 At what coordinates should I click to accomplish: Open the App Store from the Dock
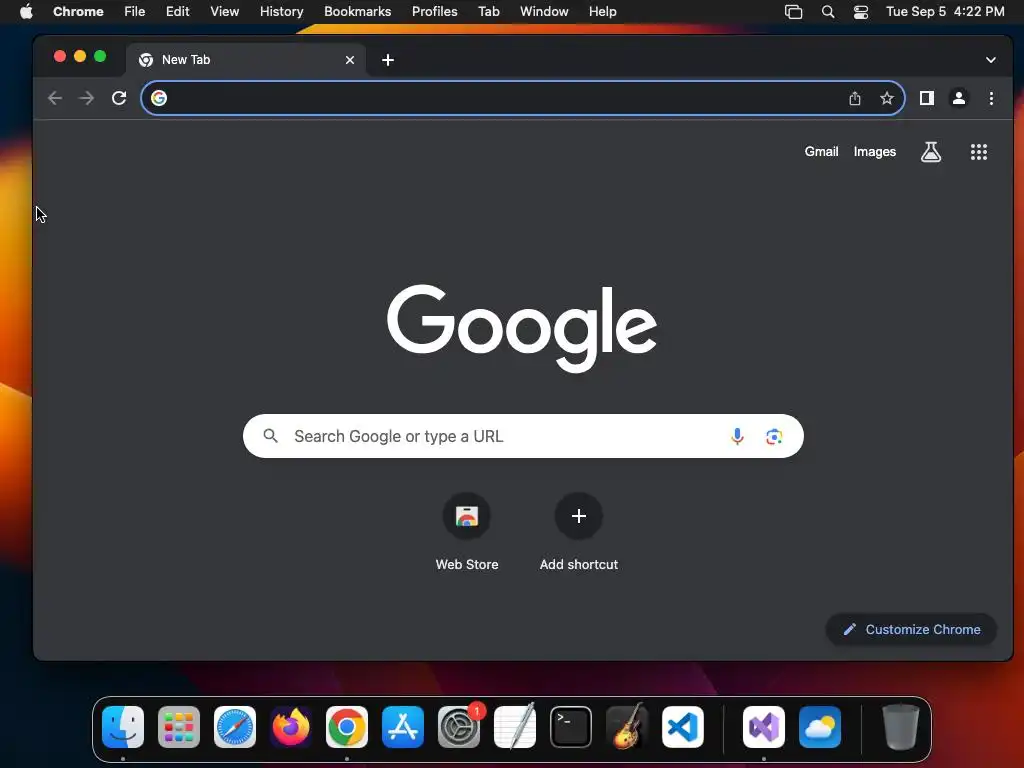tap(403, 727)
